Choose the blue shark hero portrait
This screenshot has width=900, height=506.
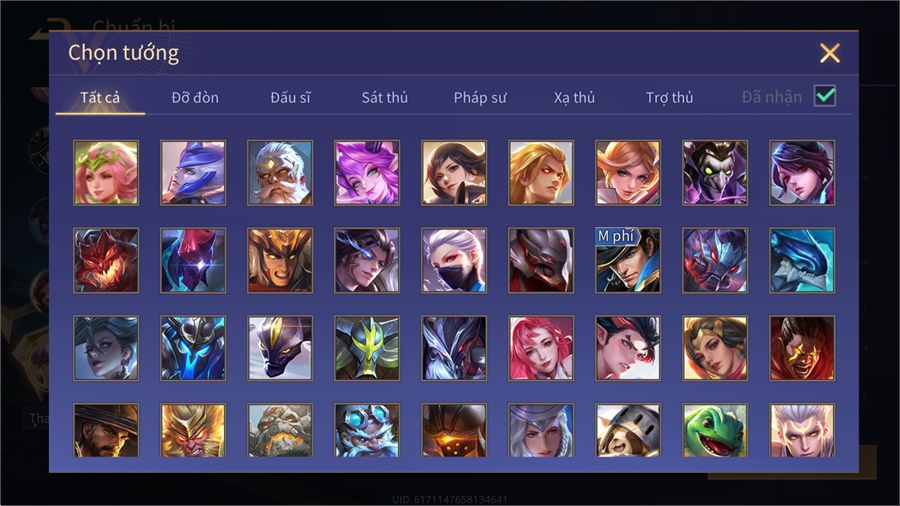[x=802, y=260]
